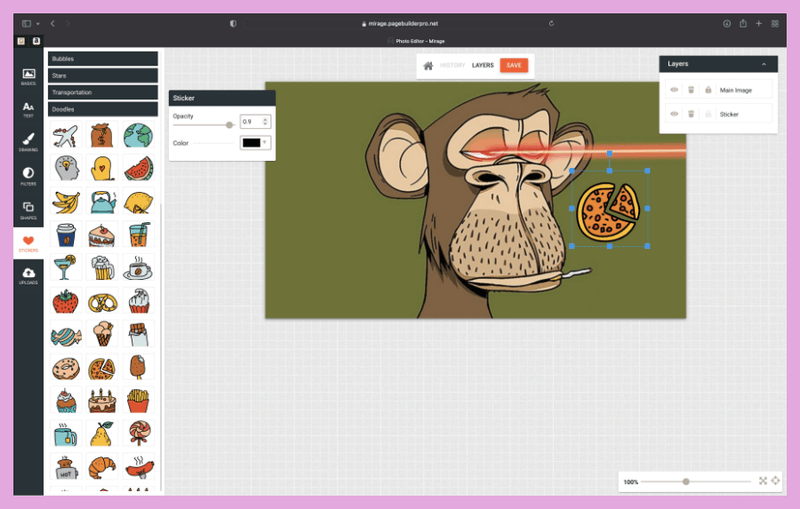Viewport: 800px width, 509px height.
Task: Open browser downloads icon
Action: 727,23
